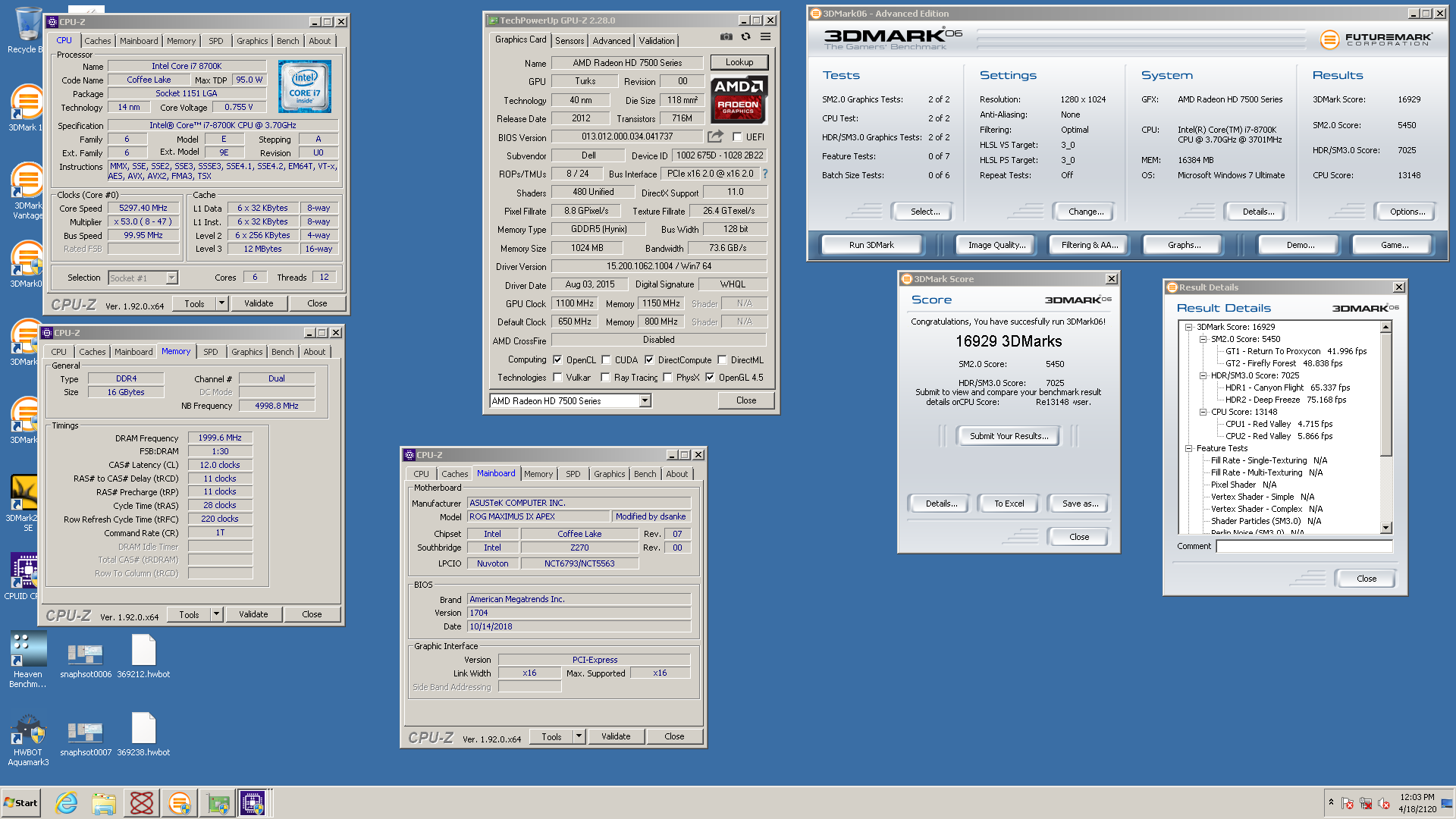1456x819 pixels.
Task: Click the Comment input field
Action: pyautogui.click(x=1304, y=546)
